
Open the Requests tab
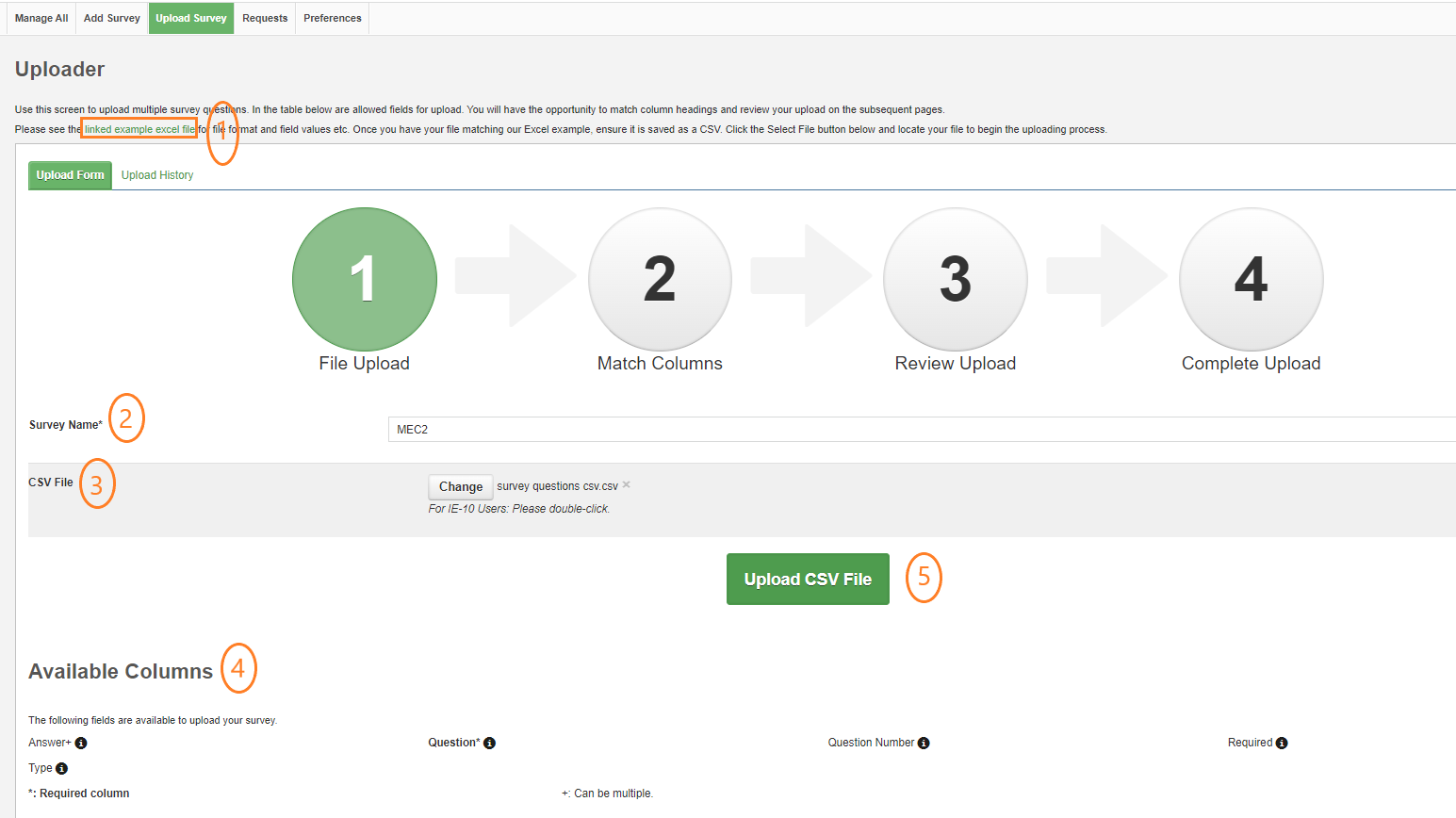click(x=265, y=18)
